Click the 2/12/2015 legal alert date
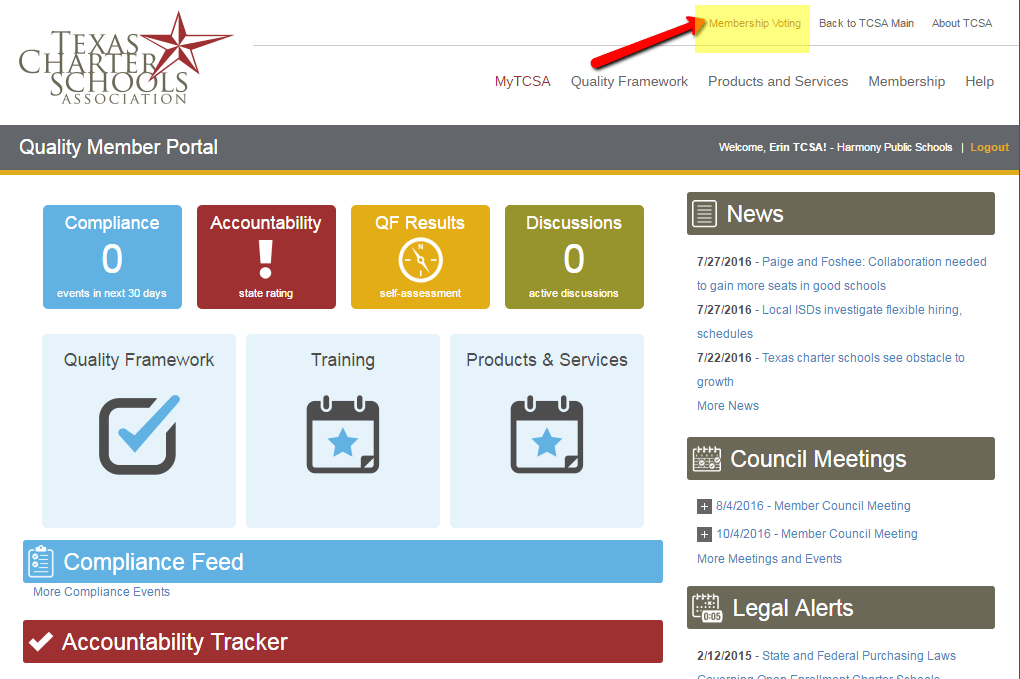The height and width of the screenshot is (679, 1020). tap(724, 656)
